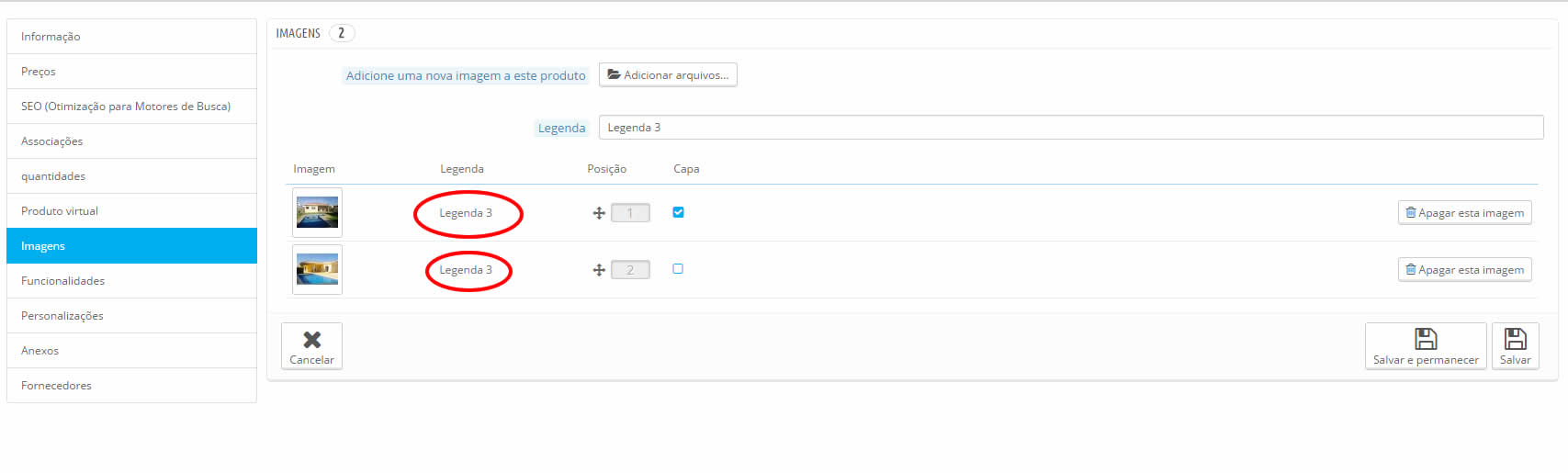Click the Capa column header
The image size is (1568, 473).
(x=686, y=169)
